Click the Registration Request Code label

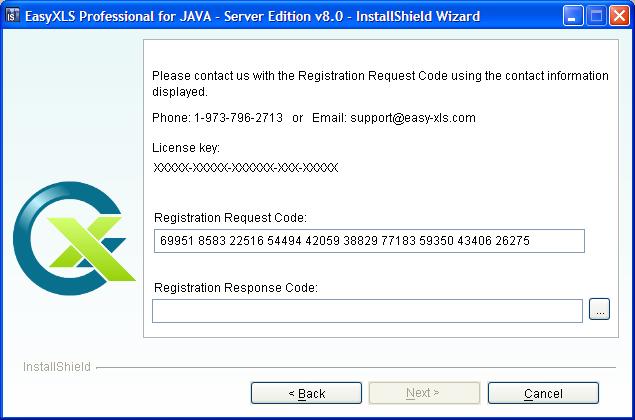230,218
